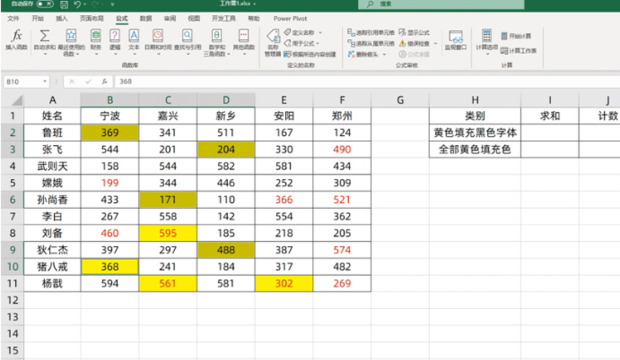Screen dimensions: 620x360
Task: Open the 数学和三角函数 (Math & Trig) icon
Action: click(x=217, y=36)
